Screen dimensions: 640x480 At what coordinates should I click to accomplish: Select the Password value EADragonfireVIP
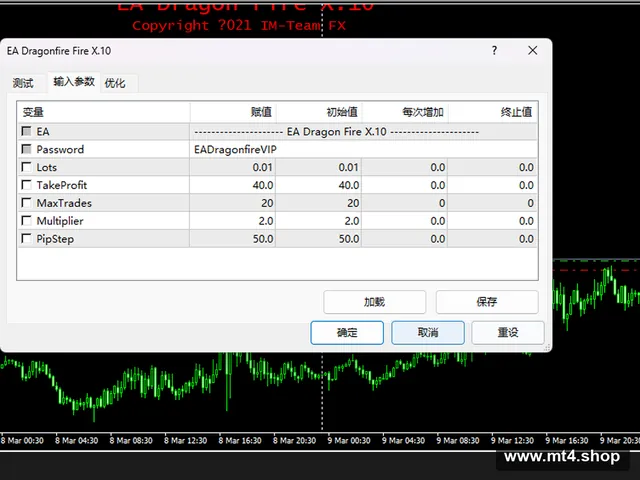[236, 149]
